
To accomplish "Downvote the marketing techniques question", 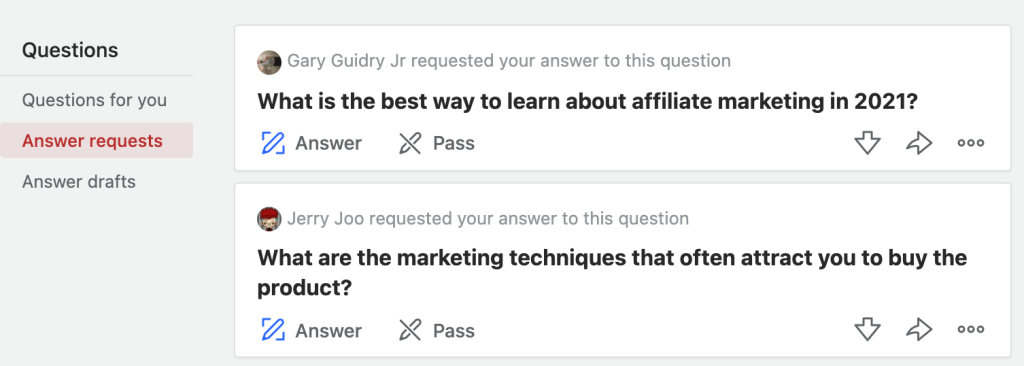I will [868, 330].
